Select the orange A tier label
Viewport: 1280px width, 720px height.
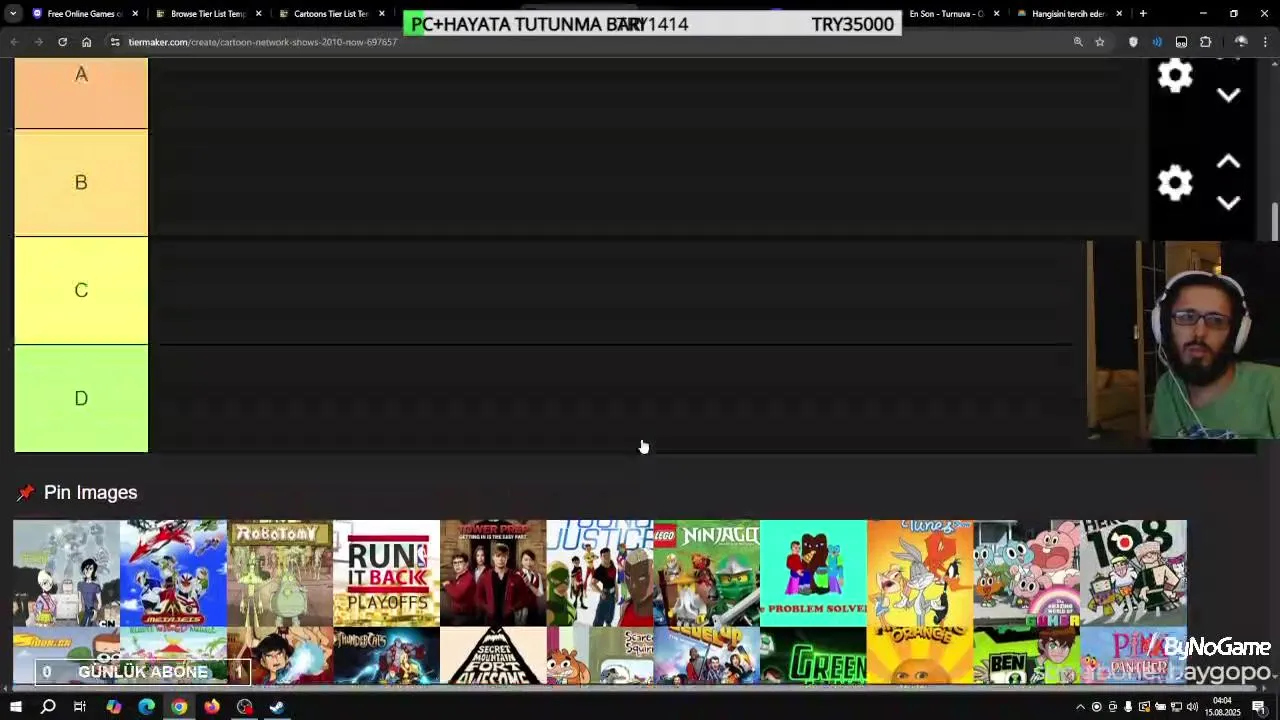81,93
